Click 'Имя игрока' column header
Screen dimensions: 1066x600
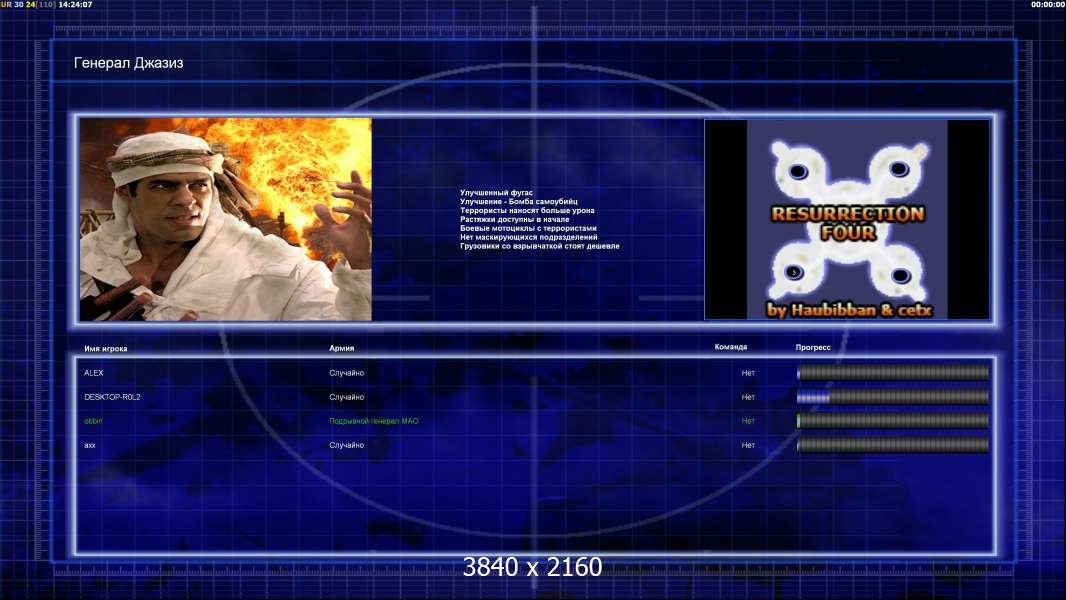point(105,349)
